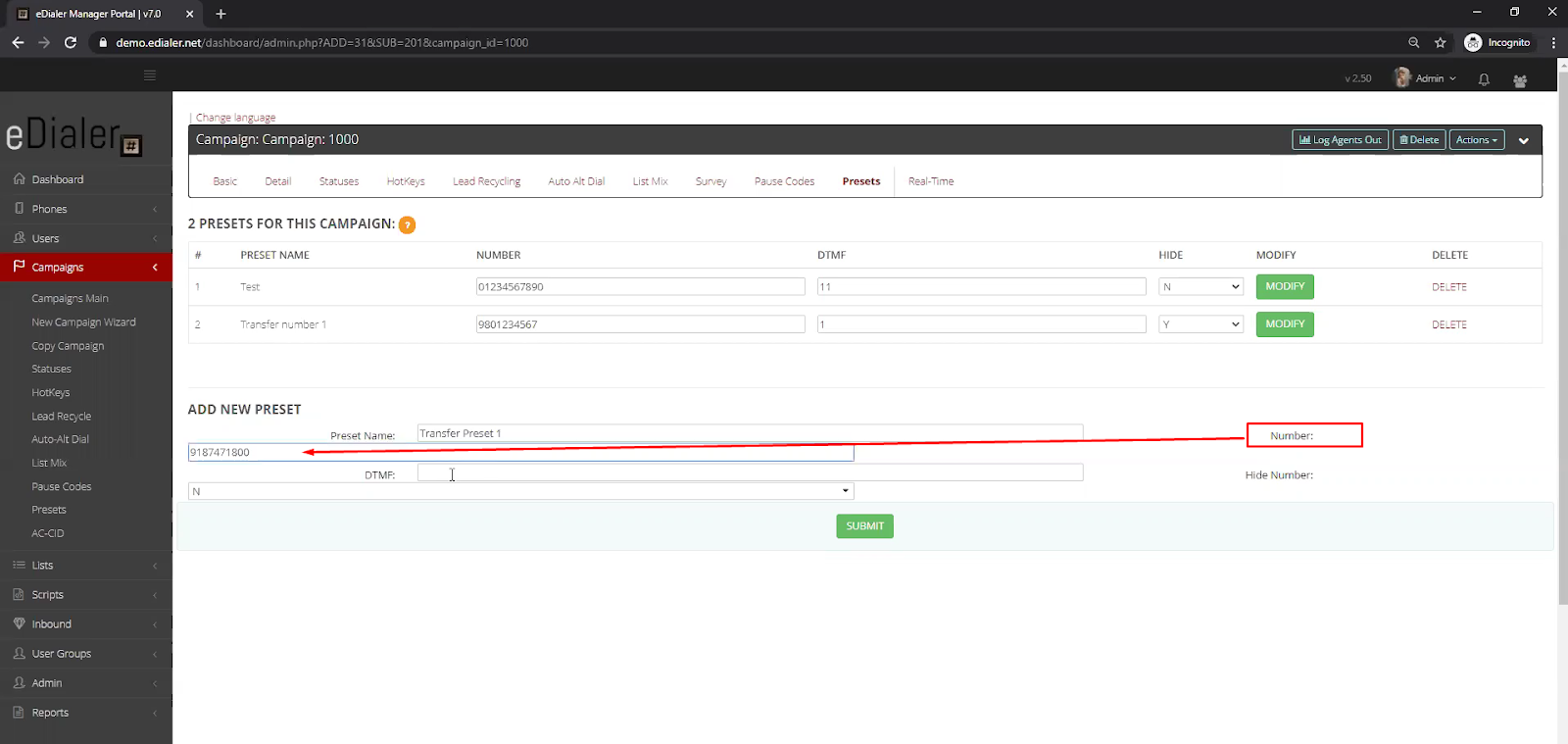1568x744 pixels.
Task: Open Presets in the sidebar
Action: 49,510
